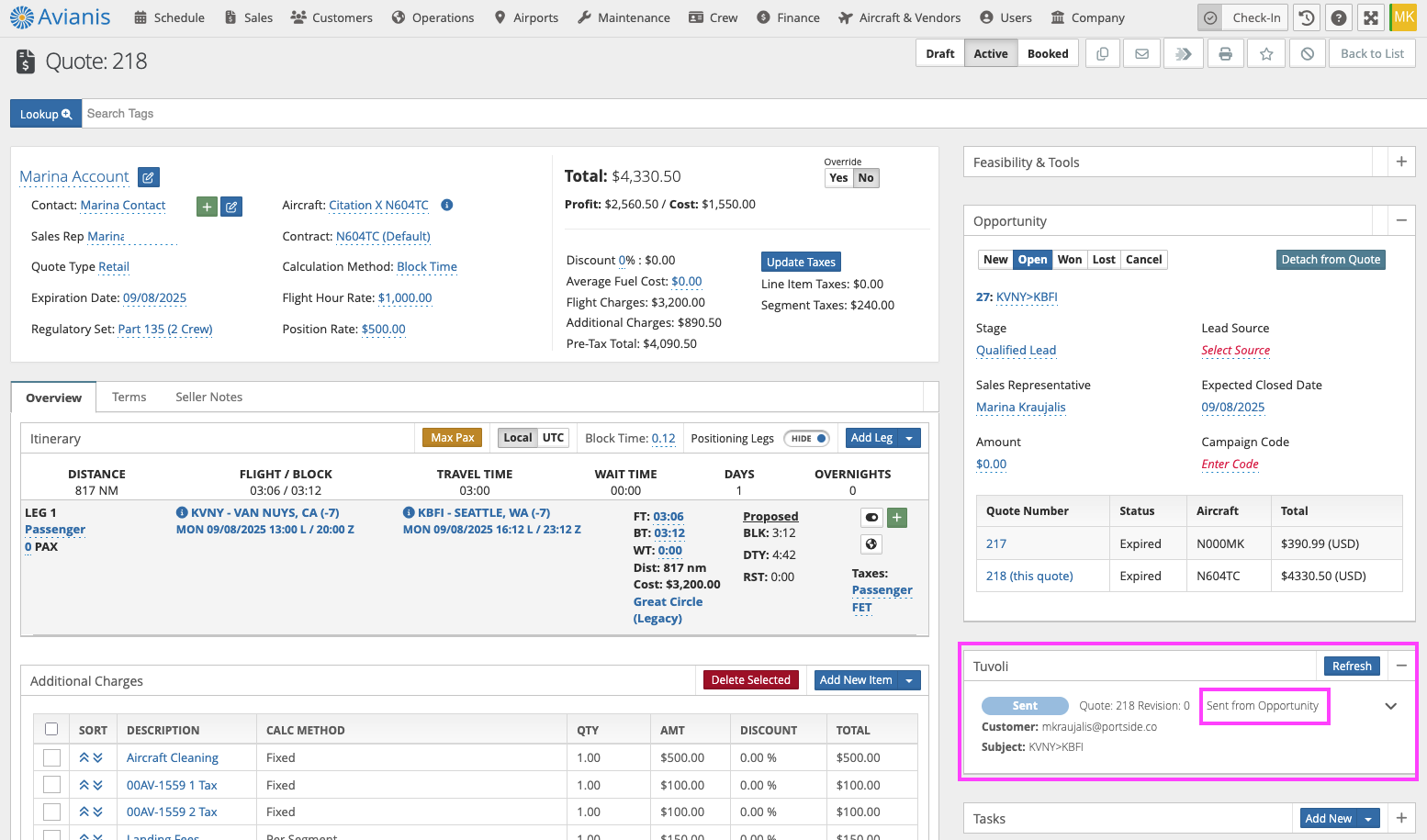
Task: Set opportunity status to Won
Action: pyautogui.click(x=1069, y=260)
